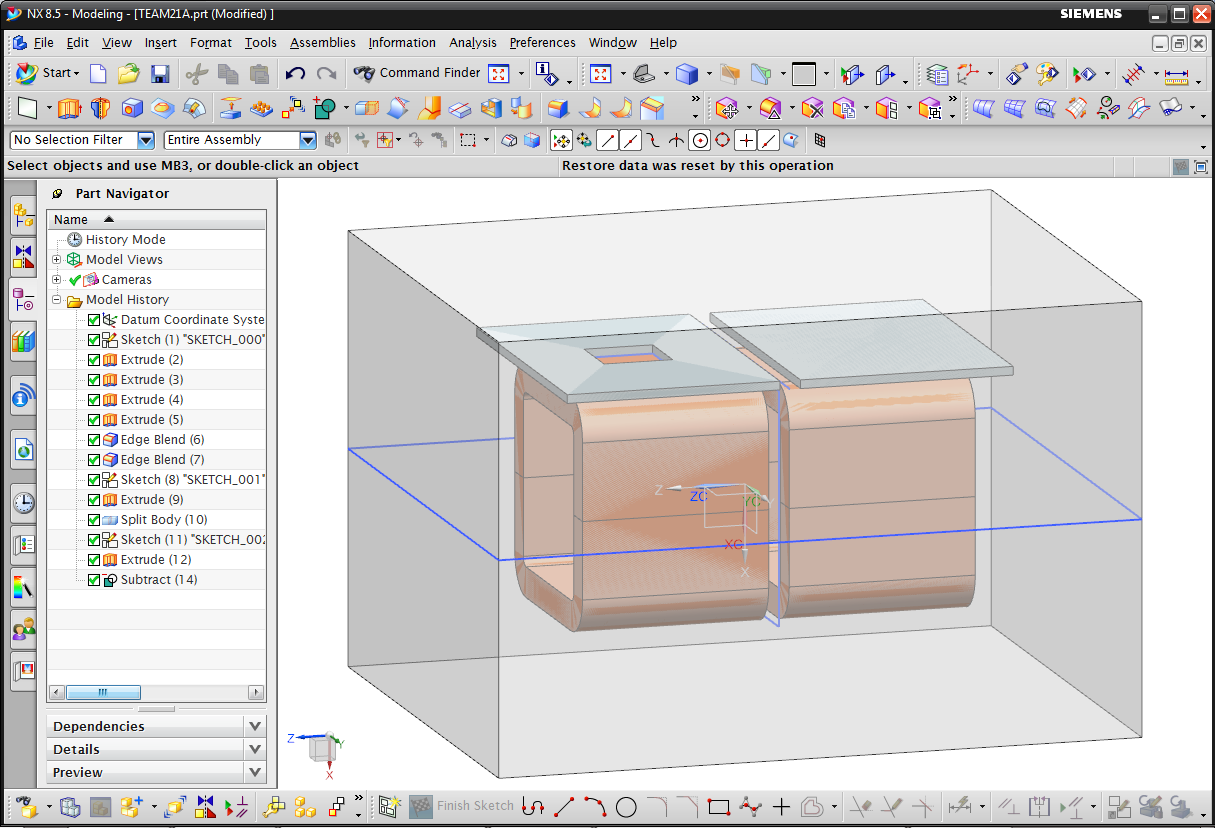Select the Extrude tool in feature toolbar
Image resolution: width=1215 pixels, height=828 pixels.
(x=68, y=107)
